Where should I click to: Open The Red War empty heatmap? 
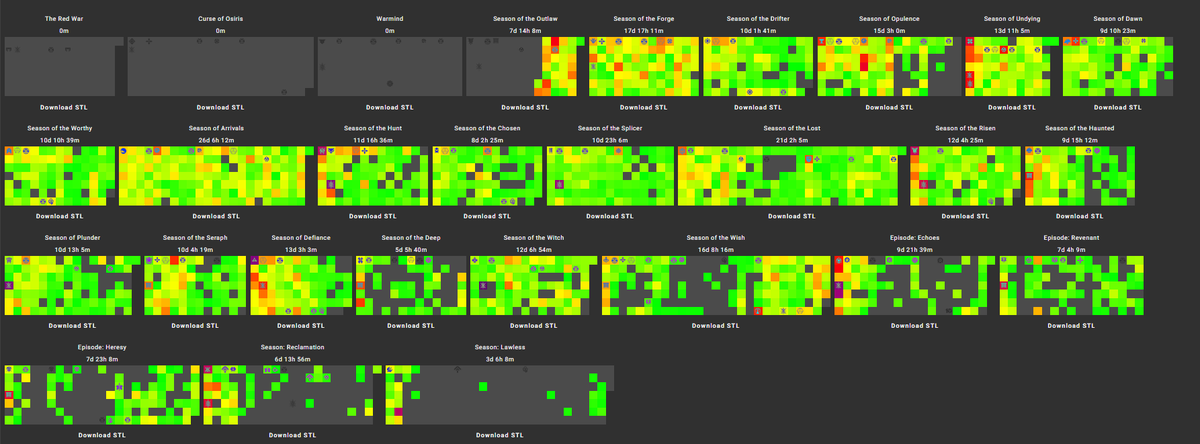click(x=64, y=66)
